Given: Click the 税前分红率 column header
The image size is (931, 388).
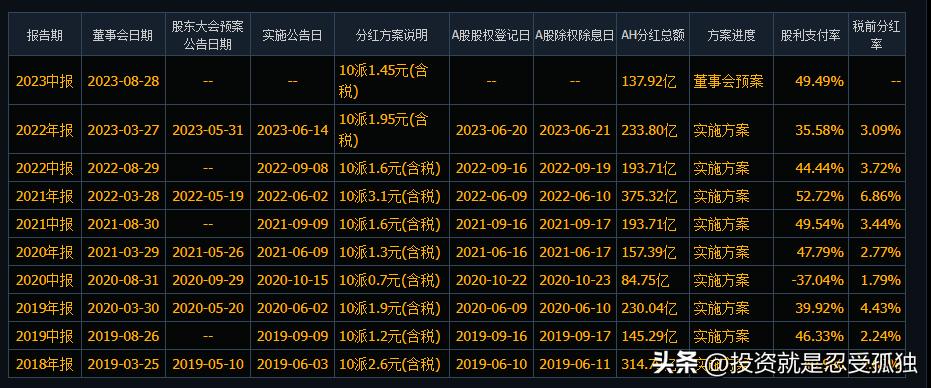Looking at the screenshot, I should coord(876,35).
